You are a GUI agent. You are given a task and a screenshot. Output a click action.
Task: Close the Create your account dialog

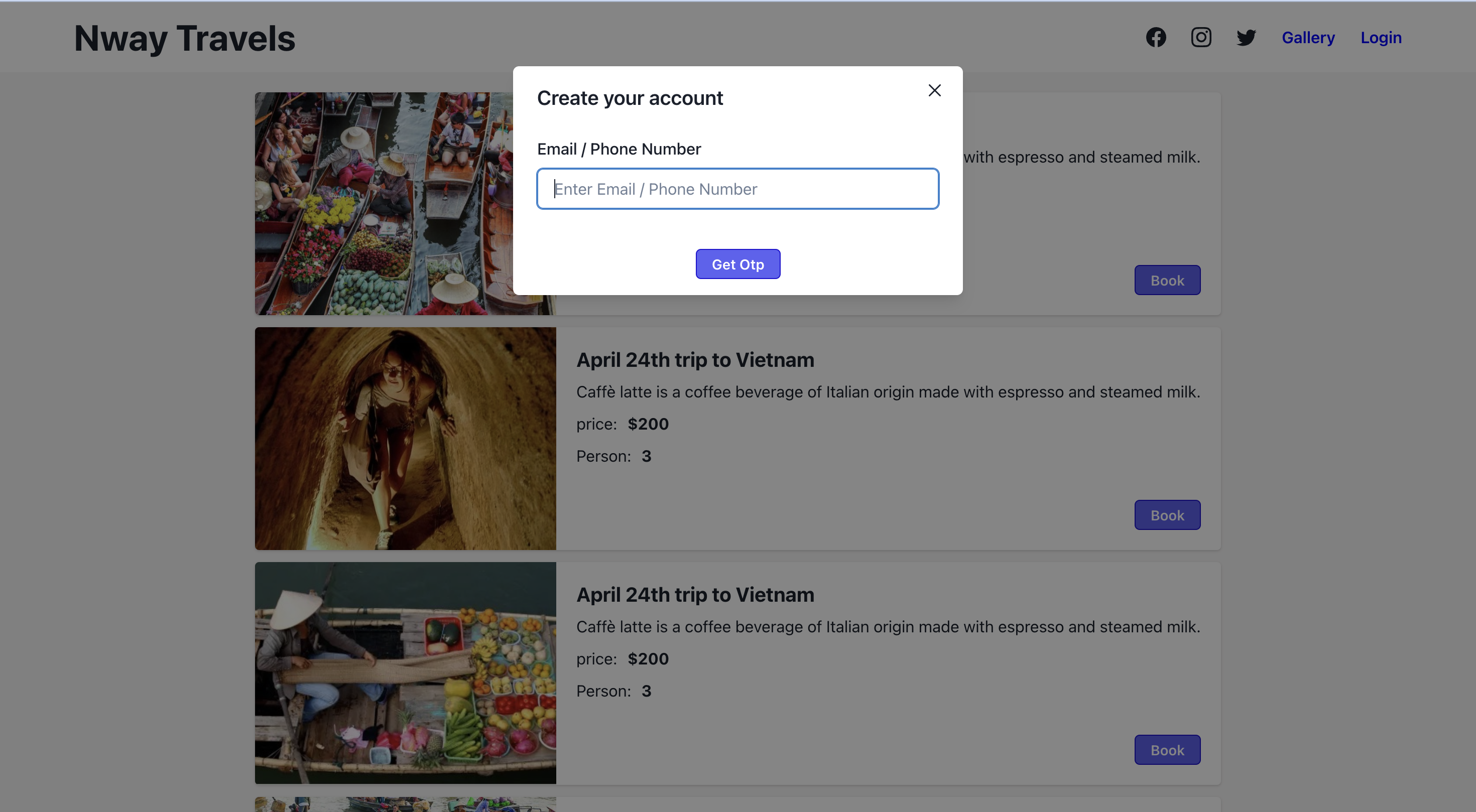click(934, 90)
